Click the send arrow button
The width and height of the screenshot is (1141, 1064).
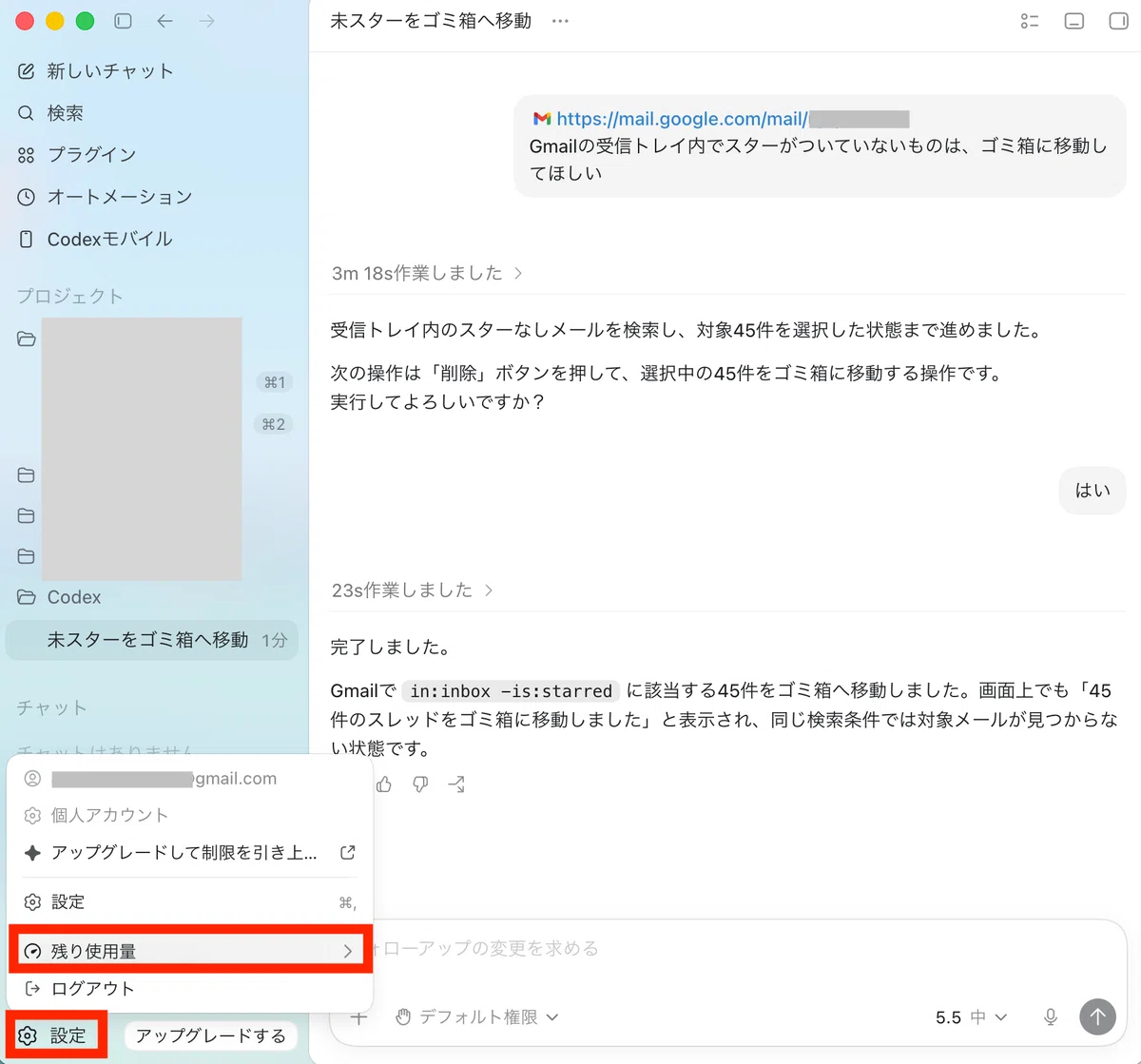click(1097, 1016)
